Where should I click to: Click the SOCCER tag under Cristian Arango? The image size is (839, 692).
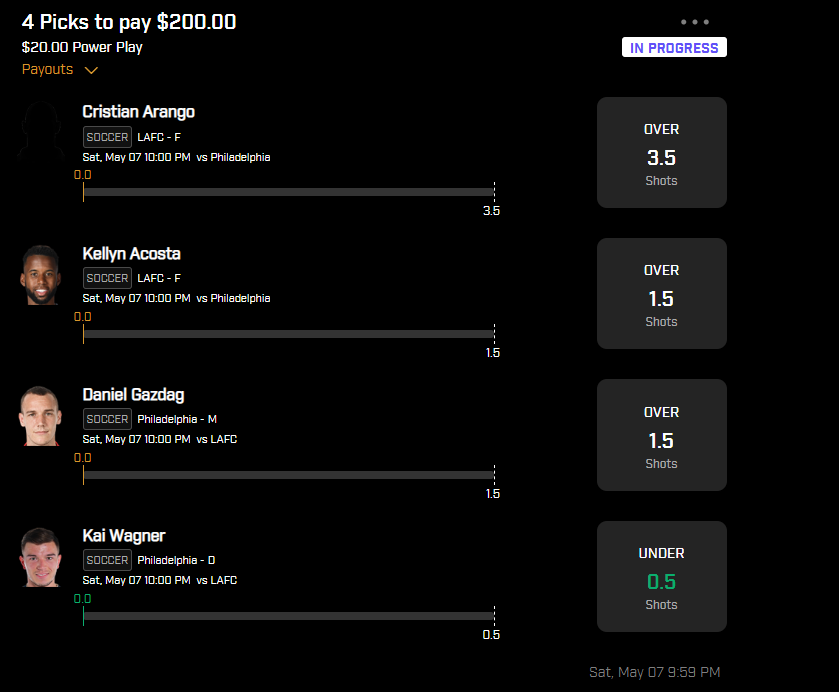click(108, 137)
